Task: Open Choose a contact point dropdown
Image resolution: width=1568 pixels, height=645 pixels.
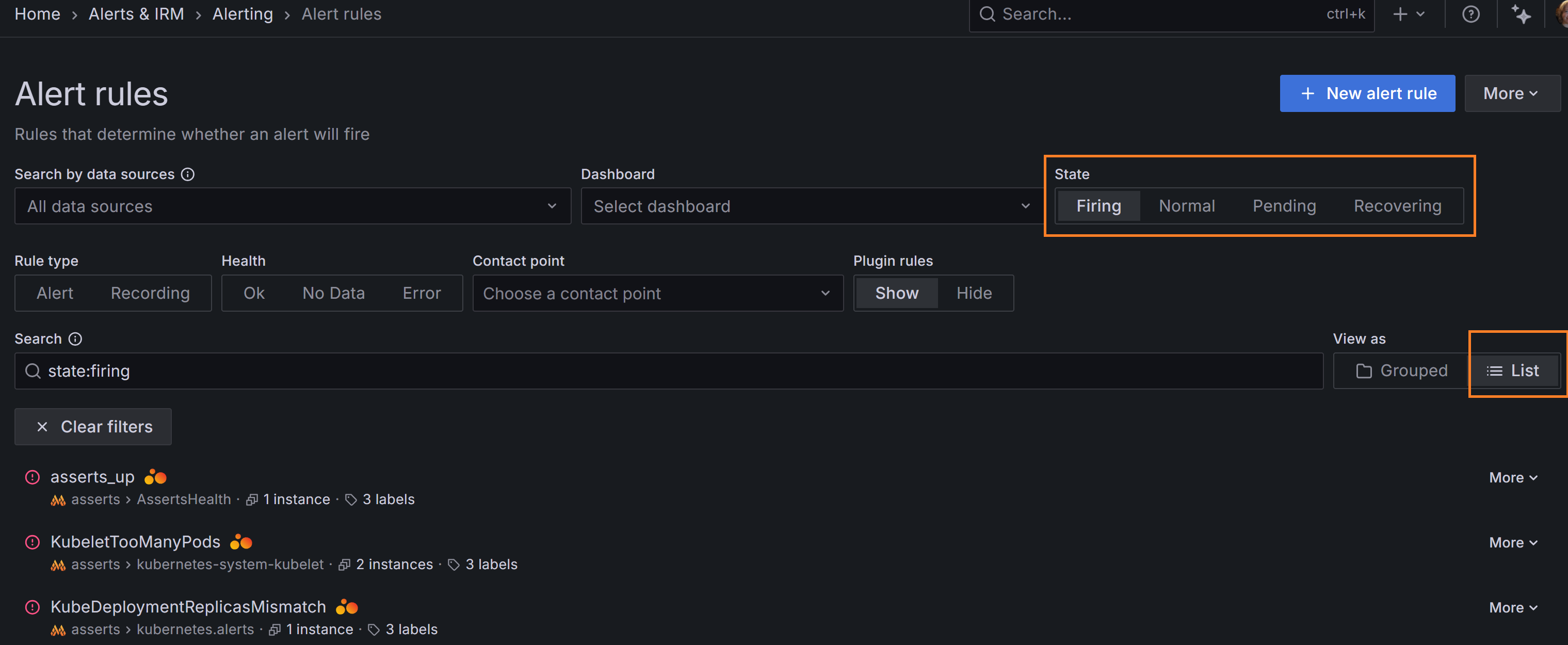Action: [x=657, y=293]
